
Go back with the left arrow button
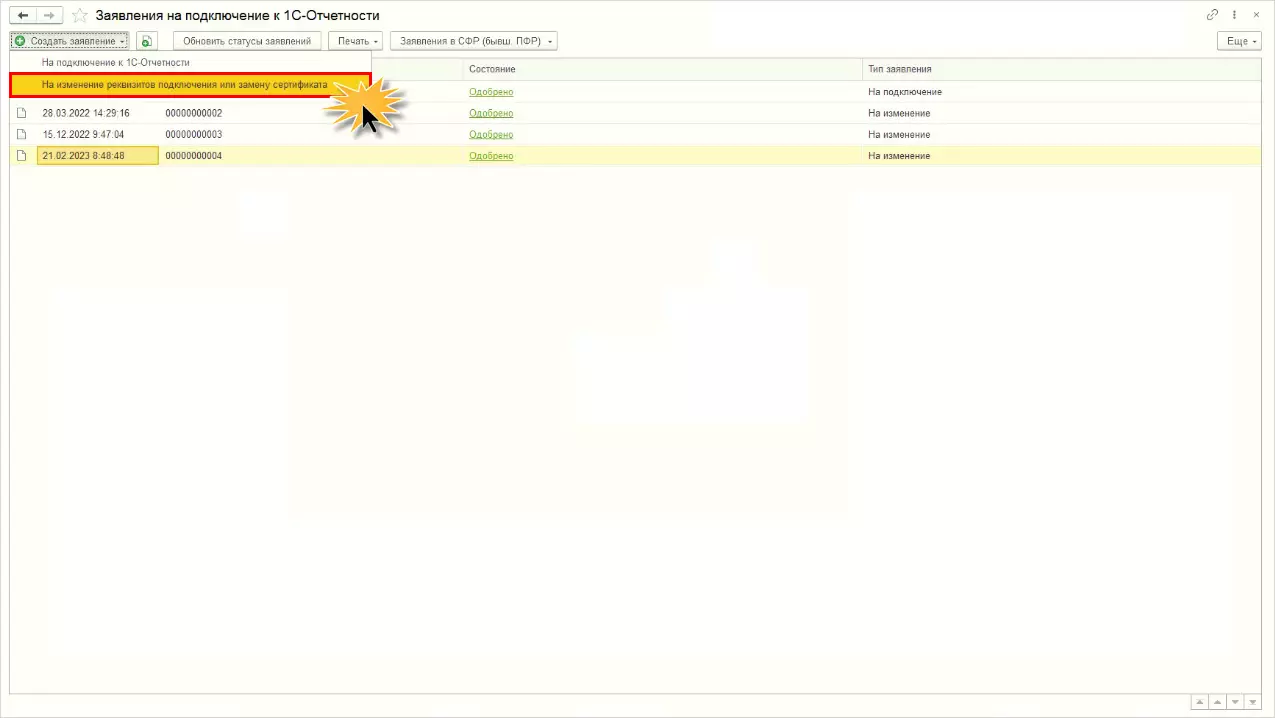23,16
